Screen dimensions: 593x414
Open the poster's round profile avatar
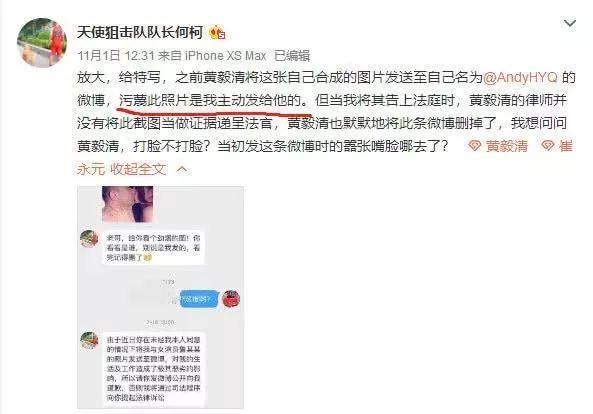point(42,42)
